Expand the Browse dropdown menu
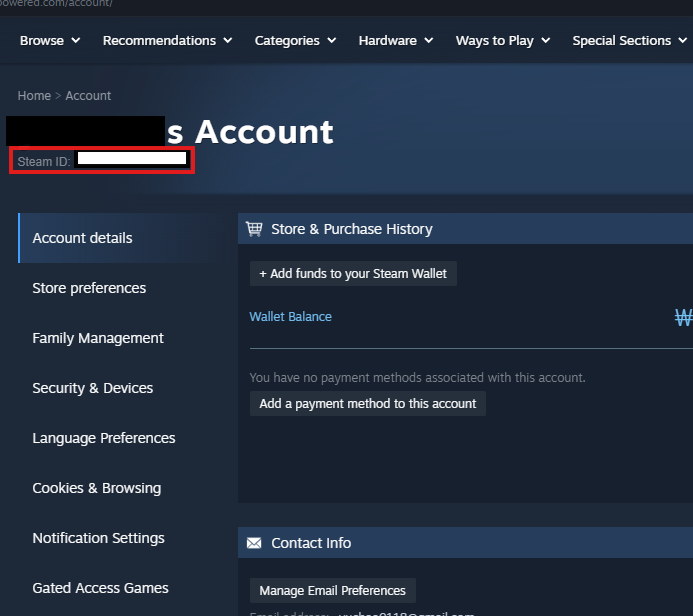 [50, 41]
